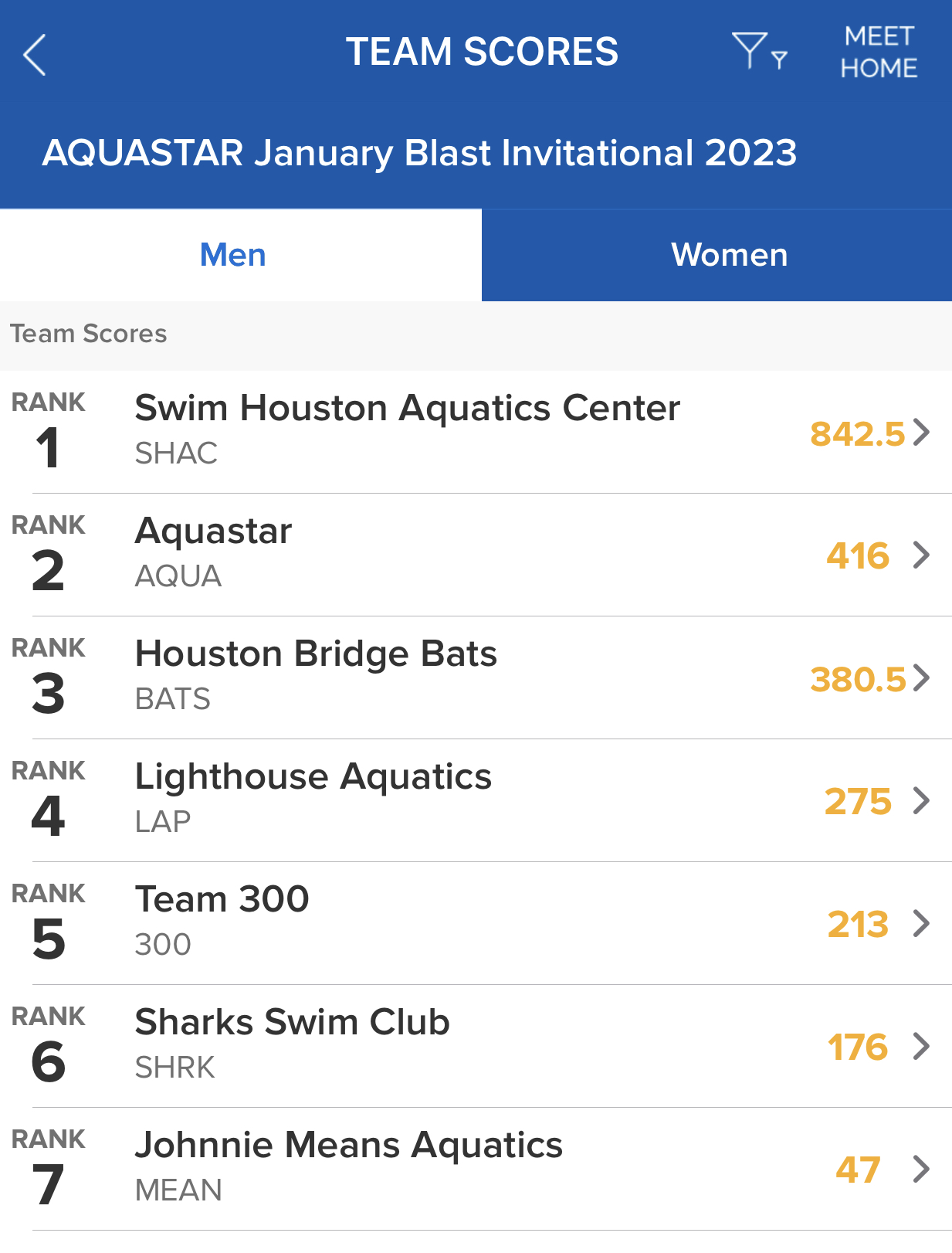Expand Houston Bridge Bats chevron
This screenshot has width=952, height=1253.
tap(920, 678)
